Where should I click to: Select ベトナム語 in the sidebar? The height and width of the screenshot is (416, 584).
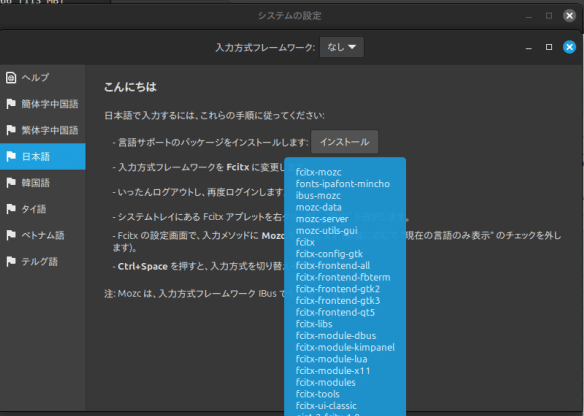(42, 235)
